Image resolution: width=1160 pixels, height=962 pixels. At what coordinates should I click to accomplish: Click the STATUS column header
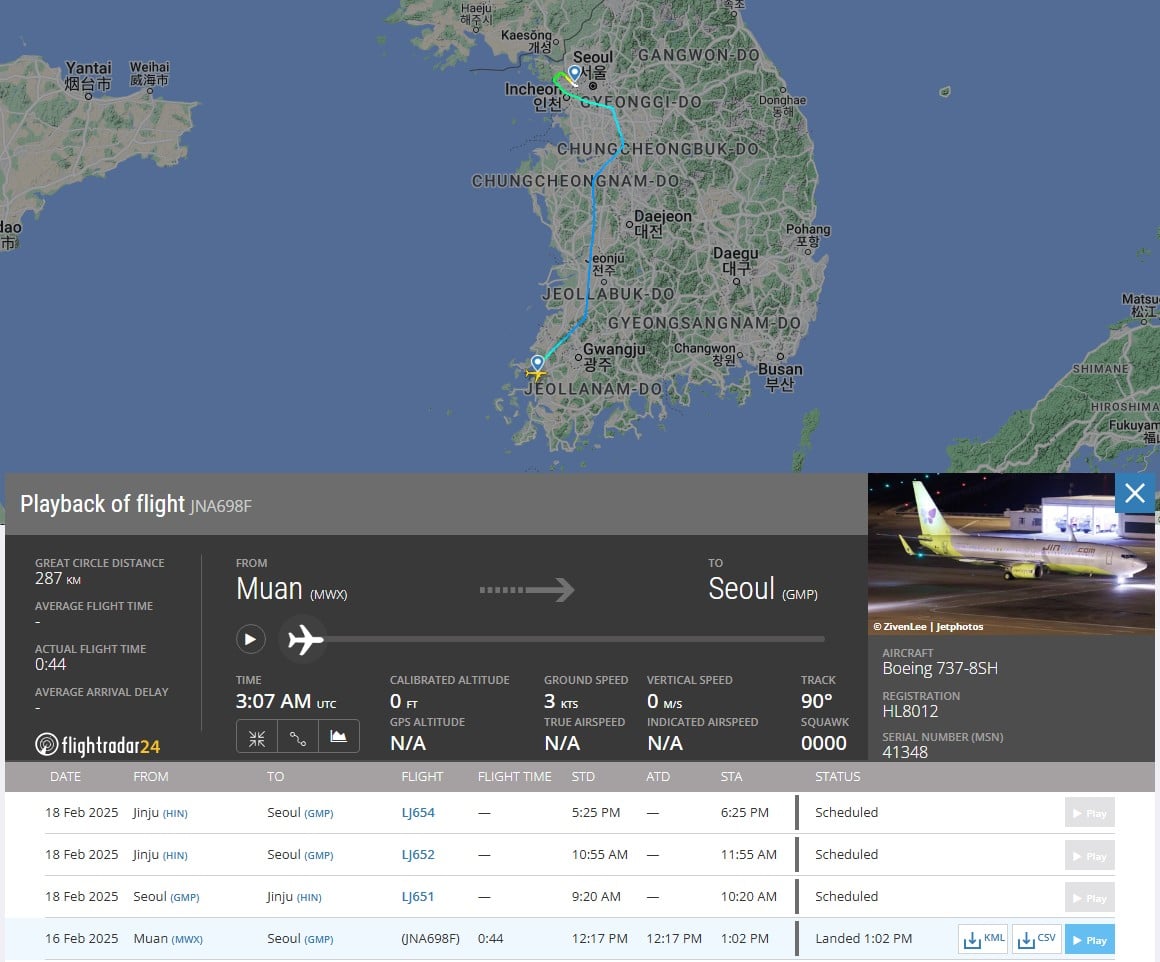837,776
